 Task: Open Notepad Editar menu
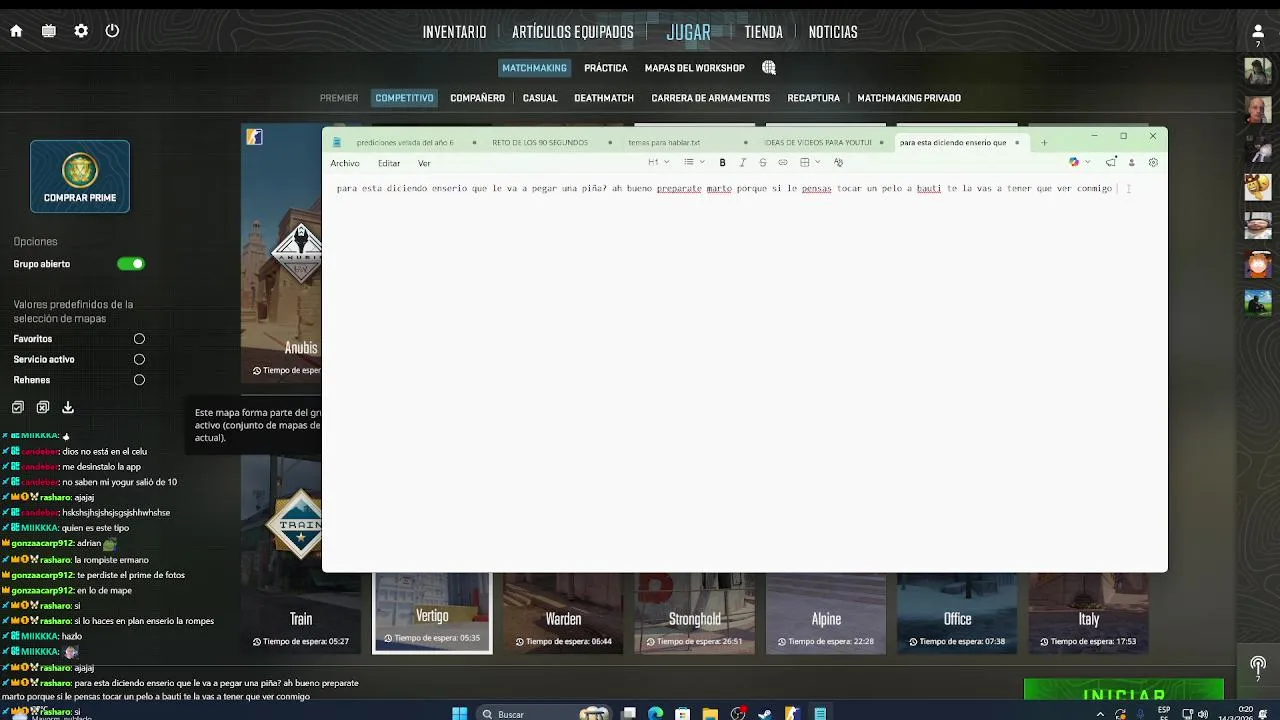click(x=389, y=163)
